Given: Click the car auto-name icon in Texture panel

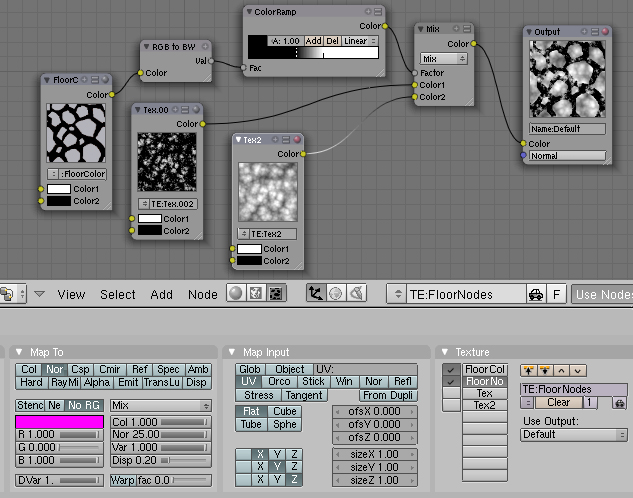Looking at the screenshot, I should (x=620, y=403).
